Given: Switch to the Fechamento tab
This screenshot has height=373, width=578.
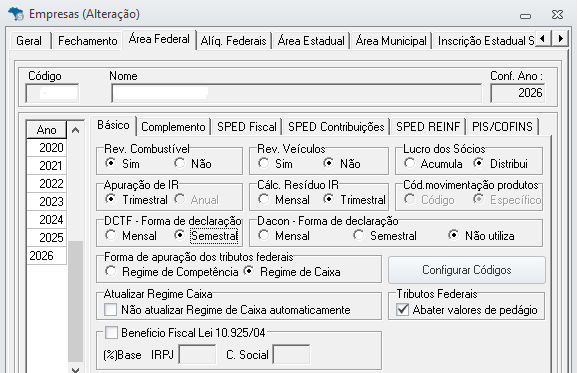Looking at the screenshot, I should click(x=87, y=41).
